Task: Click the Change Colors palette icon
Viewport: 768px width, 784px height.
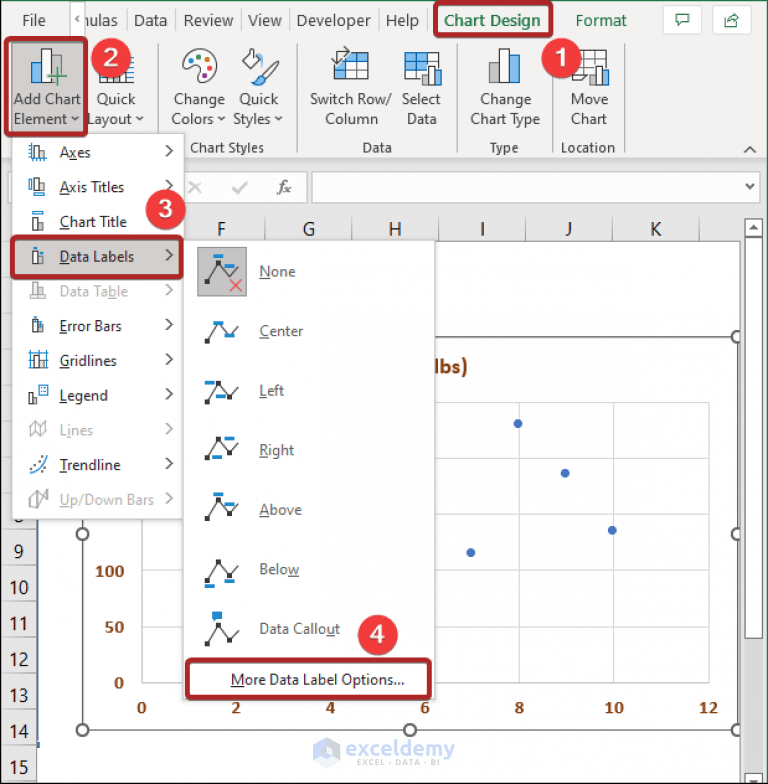Action: (x=199, y=66)
